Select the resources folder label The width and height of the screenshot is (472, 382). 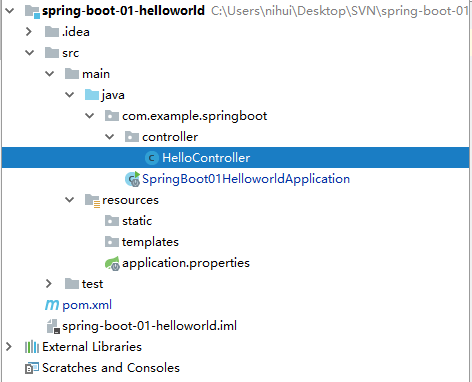[130, 200]
